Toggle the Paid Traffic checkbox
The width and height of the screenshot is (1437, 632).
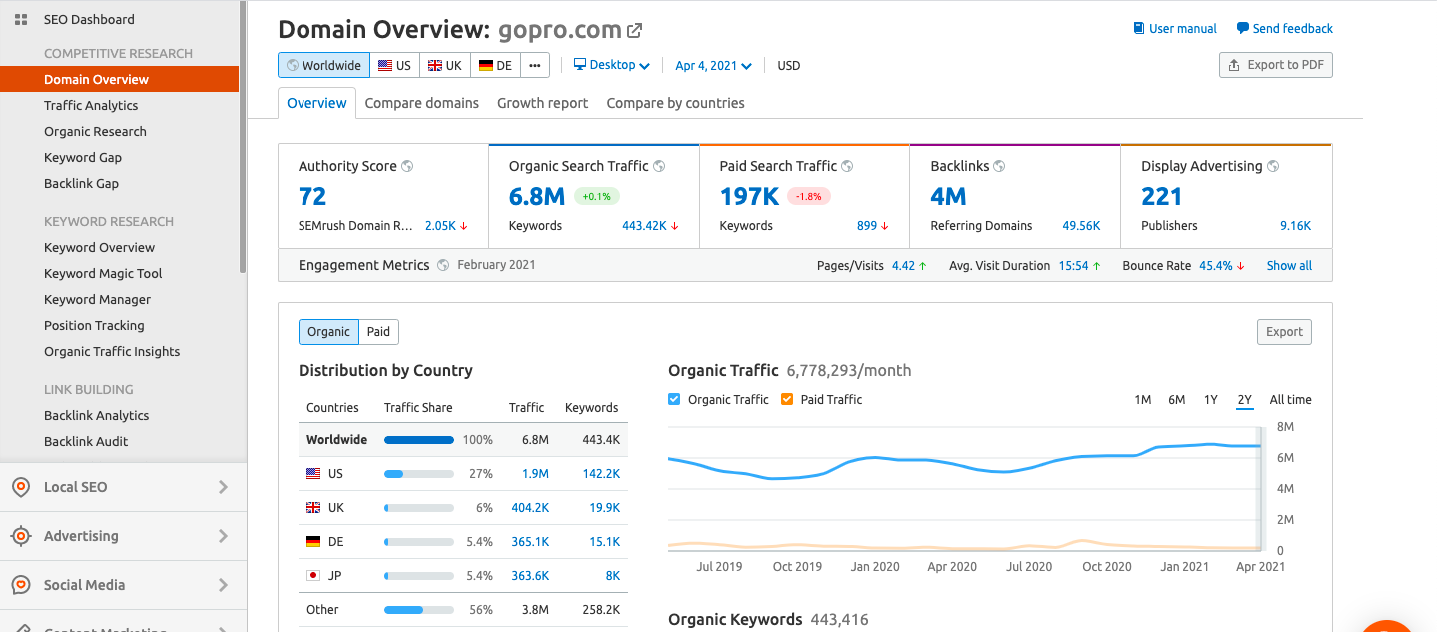click(x=787, y=399)
